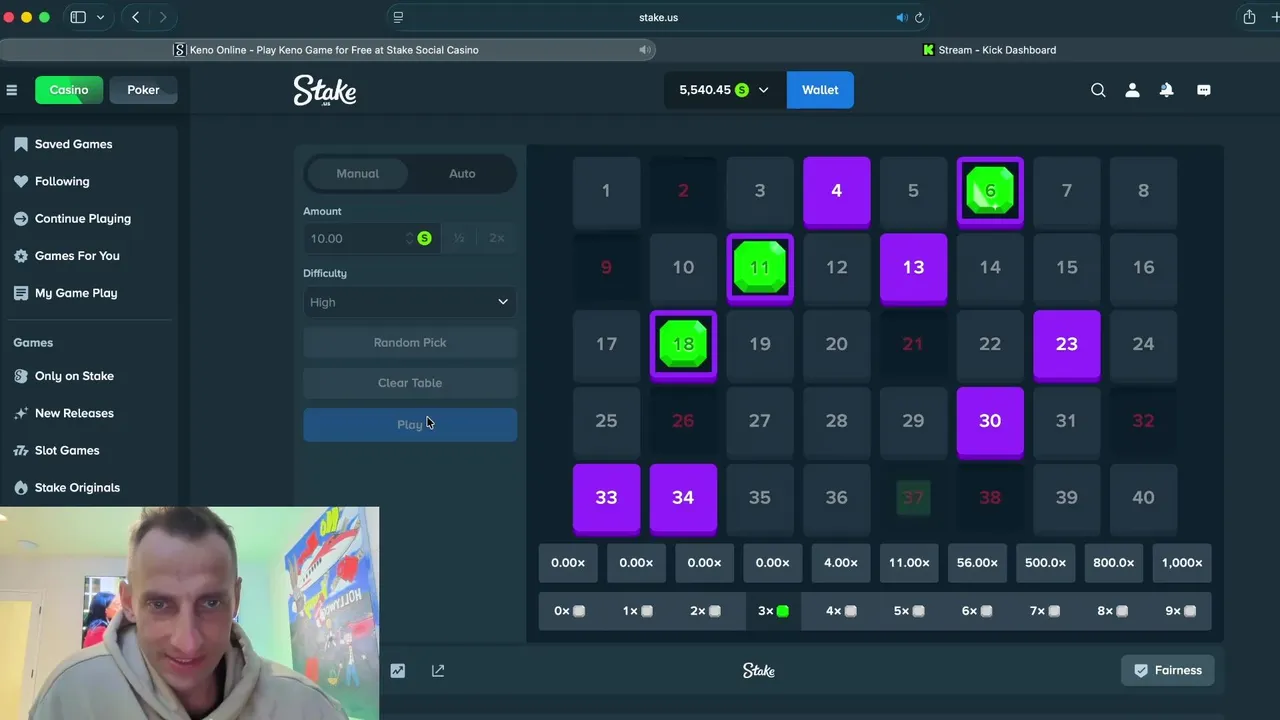Click the New Releases sparkle icon

tap(21, 413)
